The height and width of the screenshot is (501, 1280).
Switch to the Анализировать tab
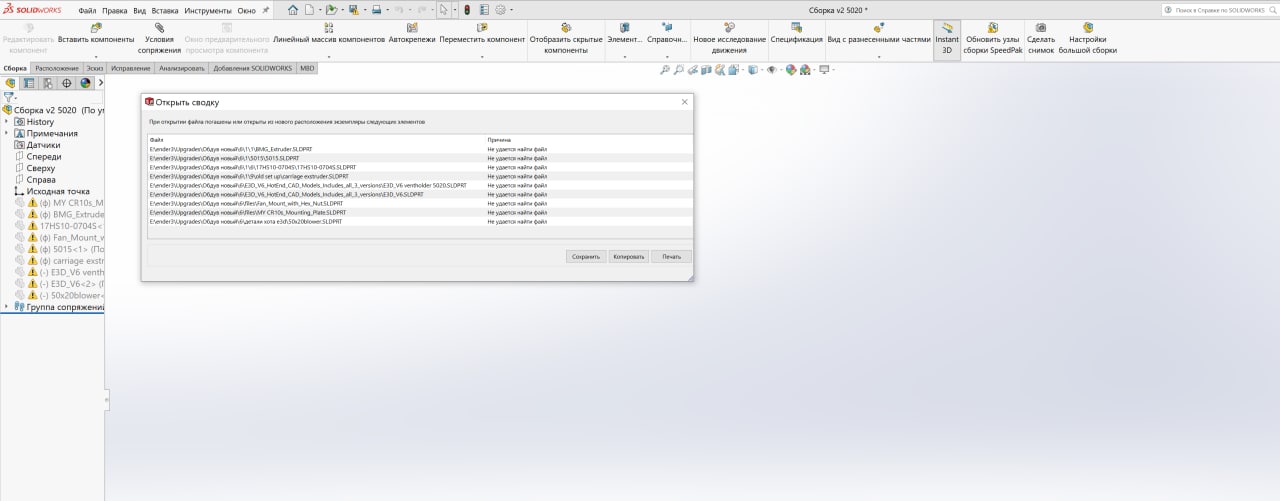[182, 68]
